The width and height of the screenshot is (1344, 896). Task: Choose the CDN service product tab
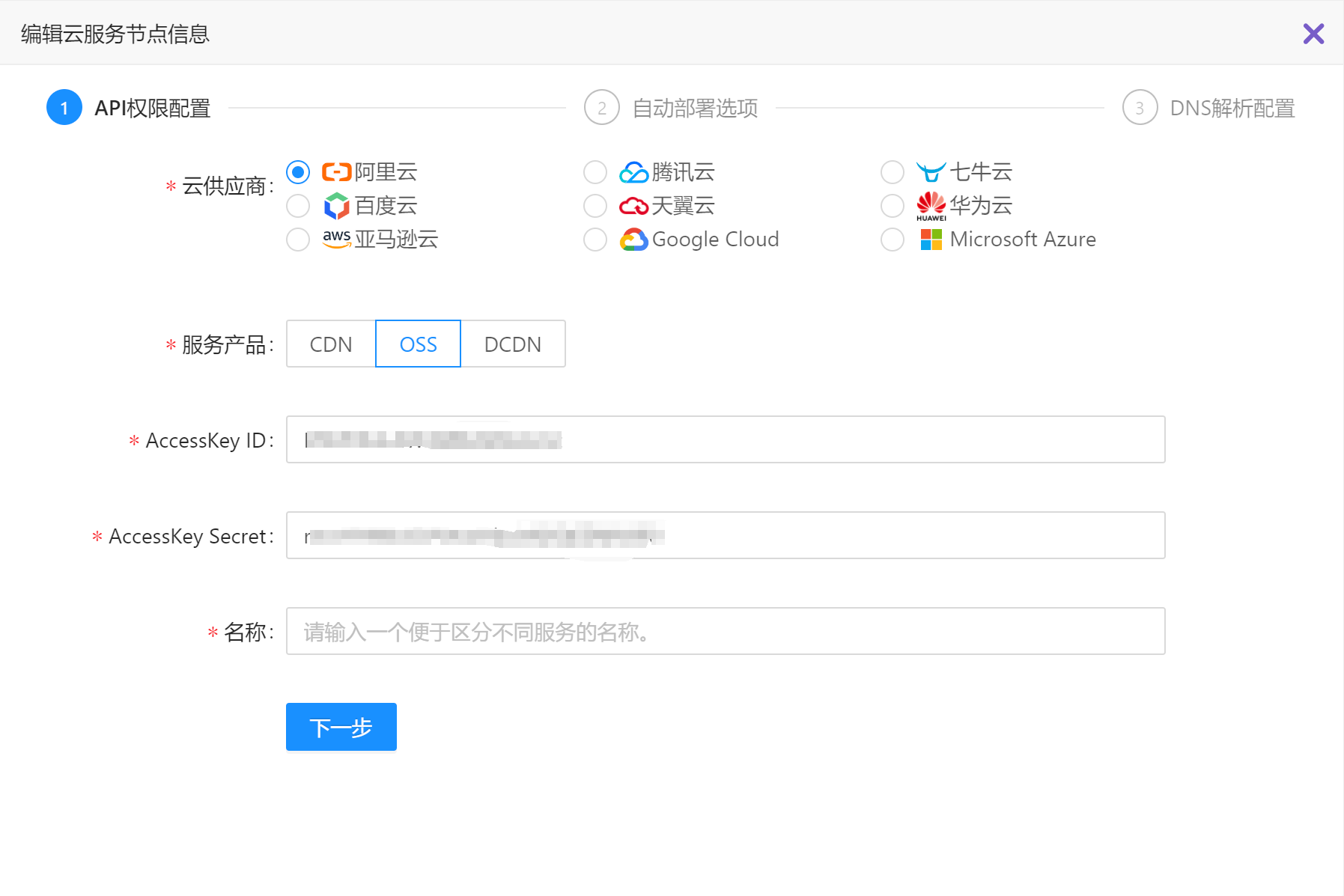tap(331, 344)
